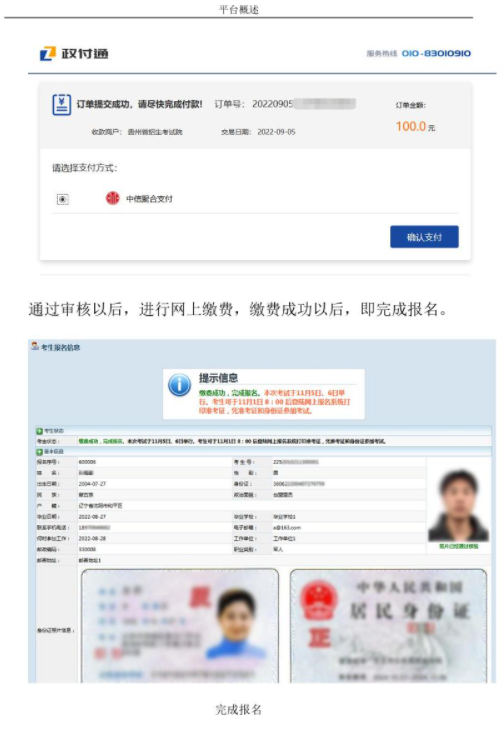Viewport: 504px width, 729px height.
Task: Click the blue information circle icon
Action: click(x=179, y=386)
